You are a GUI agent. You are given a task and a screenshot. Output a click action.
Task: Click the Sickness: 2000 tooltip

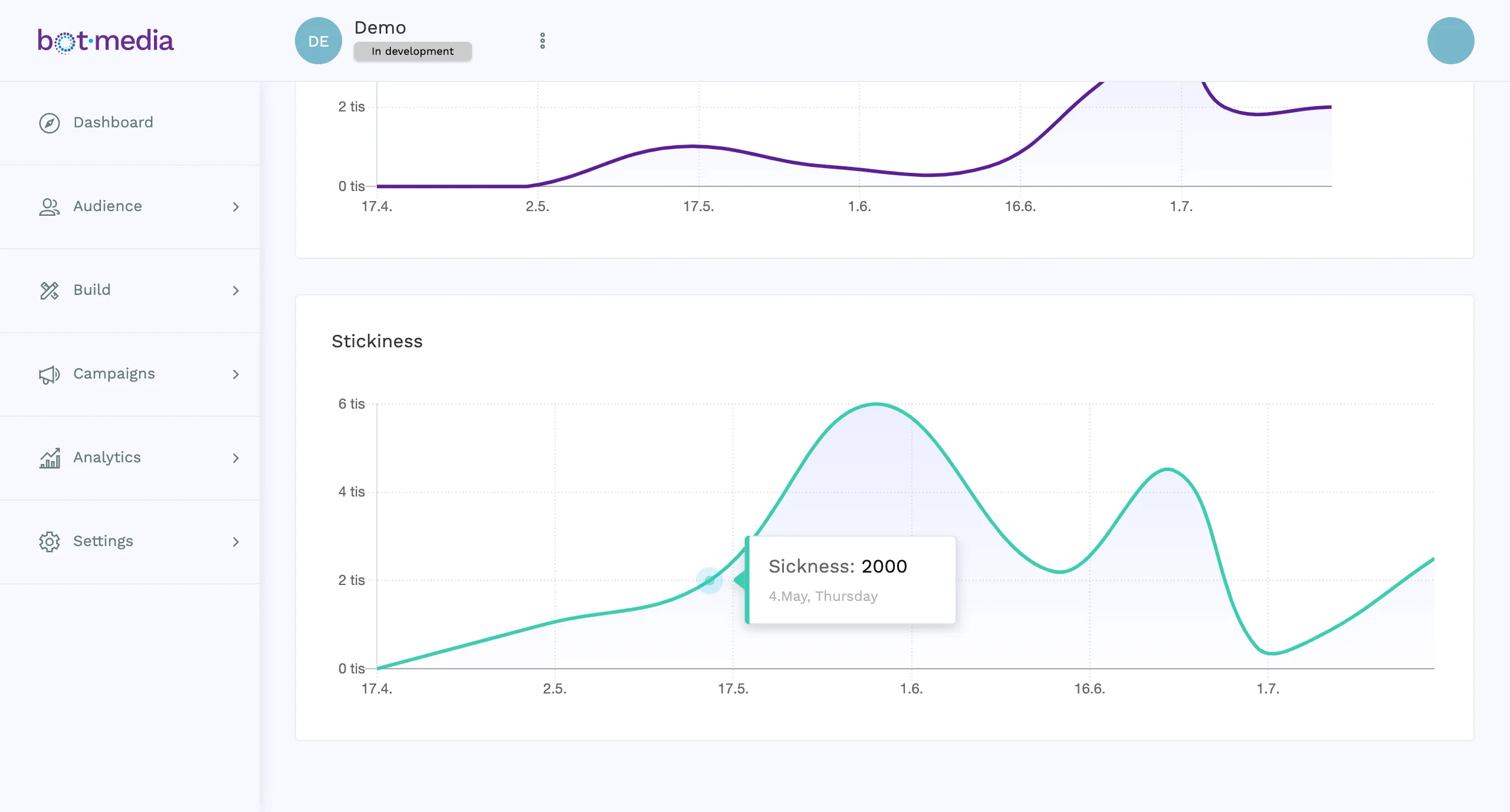click(851, 580)
